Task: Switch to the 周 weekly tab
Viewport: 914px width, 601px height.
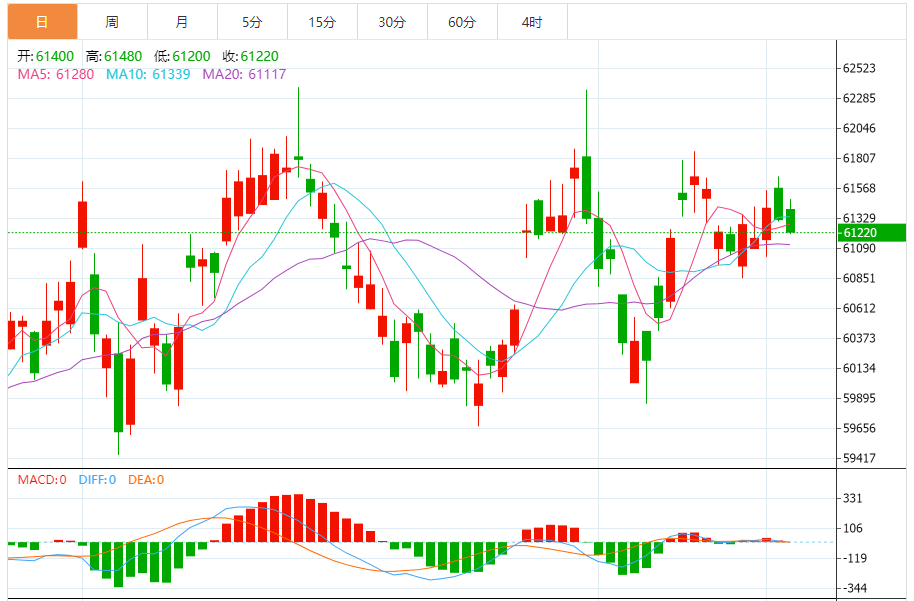Action: coord(113,22)
